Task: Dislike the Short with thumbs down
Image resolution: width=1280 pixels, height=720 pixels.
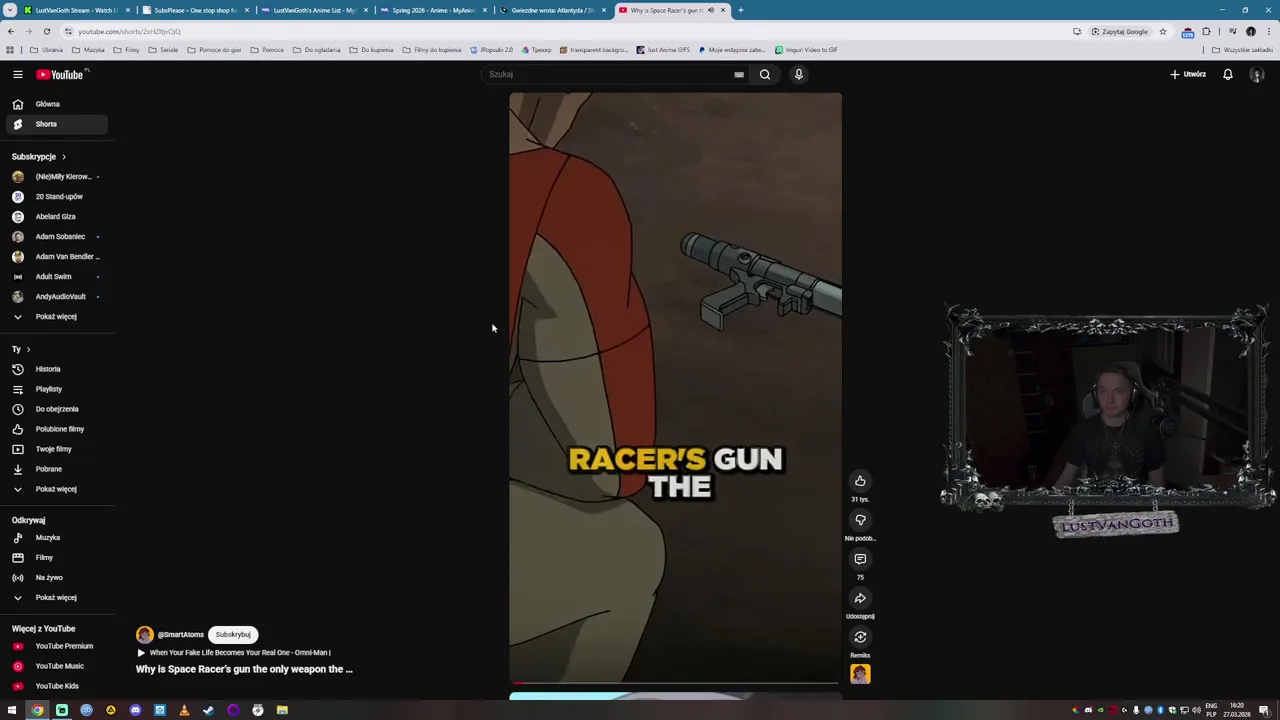Action: tap(860, 520)
